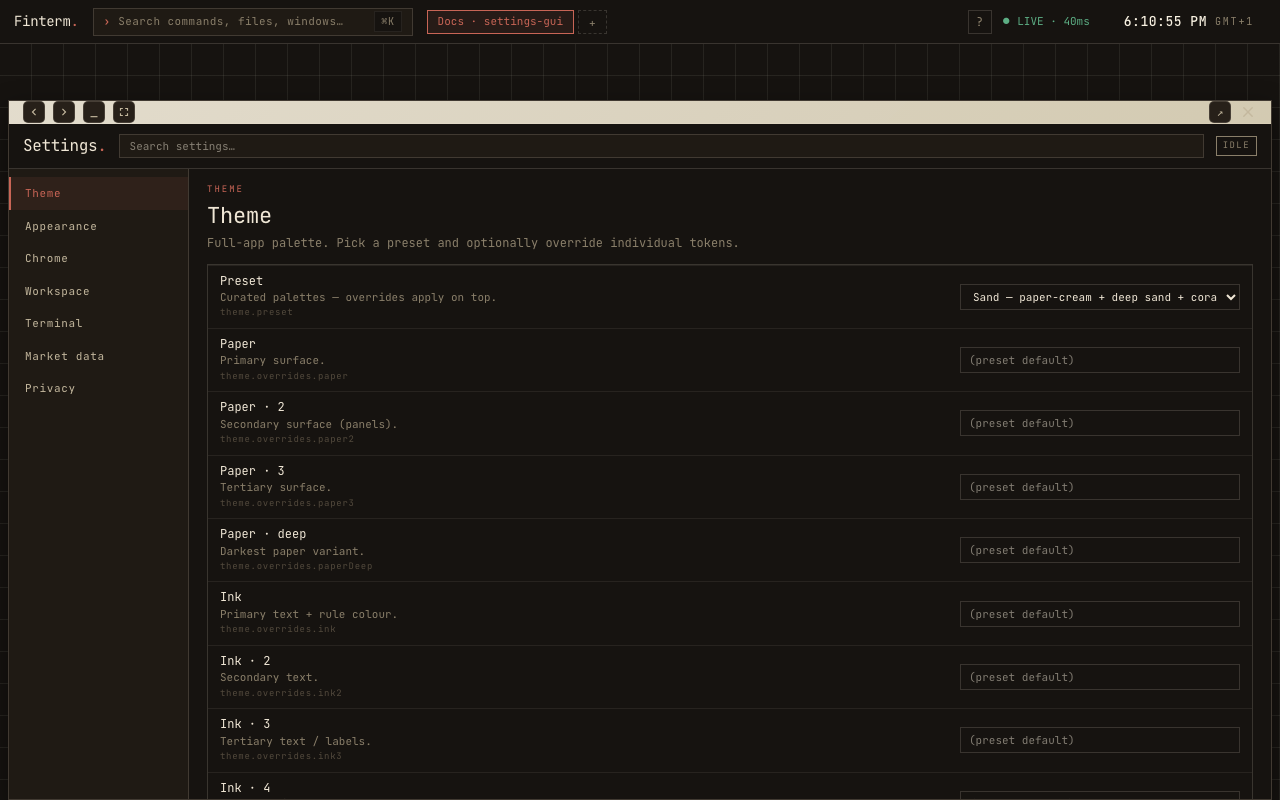1280x800 pixels.
Task: Open the Market data settings section
Action: 99,356
